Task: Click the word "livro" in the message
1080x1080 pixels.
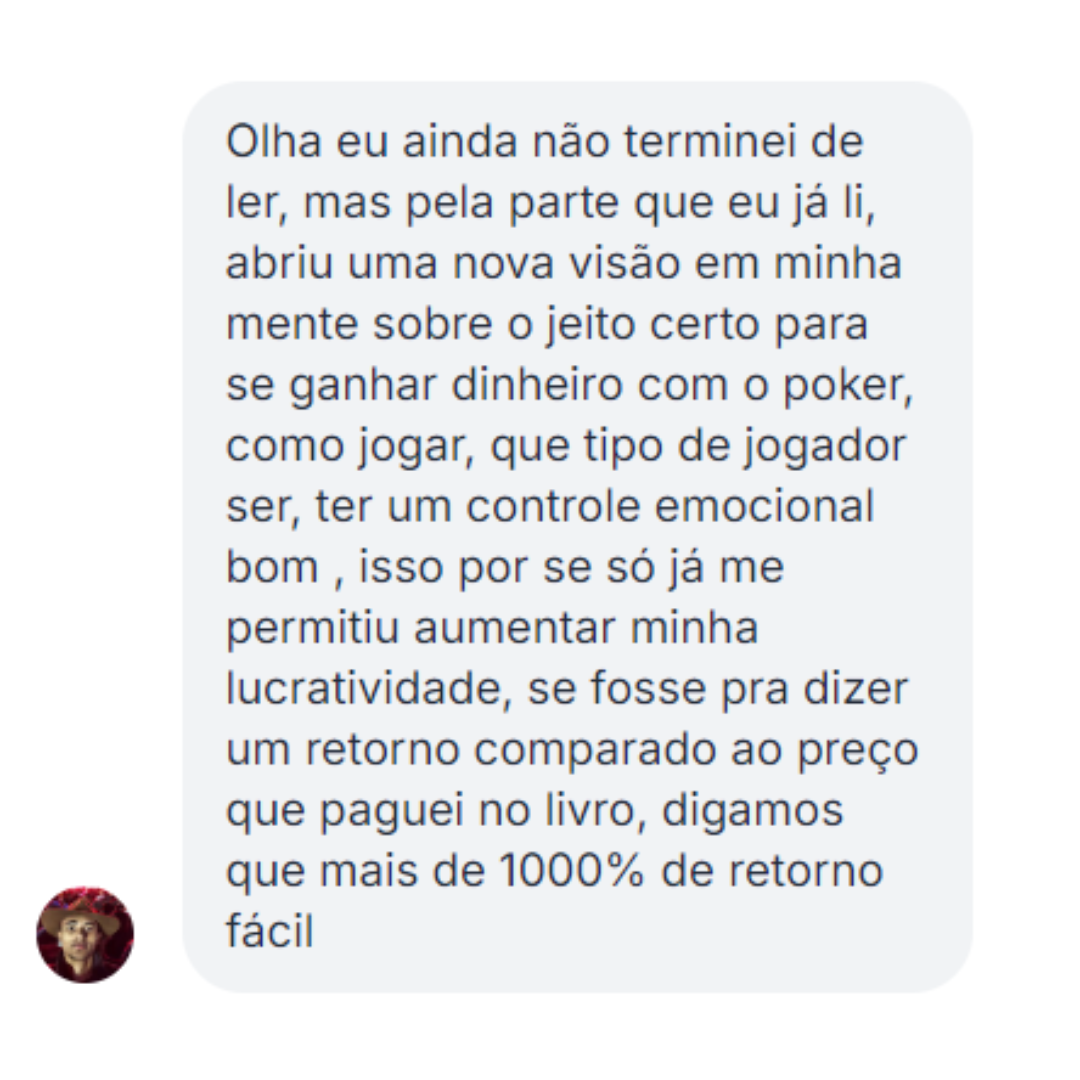Action: pyautogui.click(x=590, y=811)
